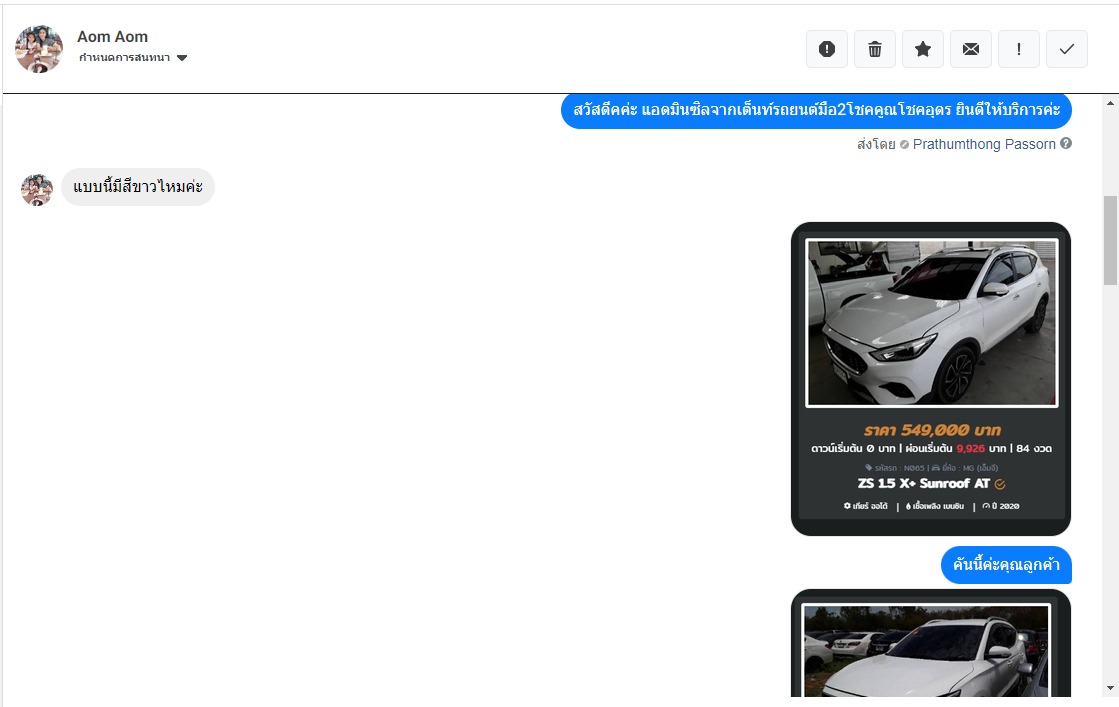Screen dimensions: 1119x707
Task: Open the กำหนดการสนทนา dropdown arrow
Action: click(182, 58)
